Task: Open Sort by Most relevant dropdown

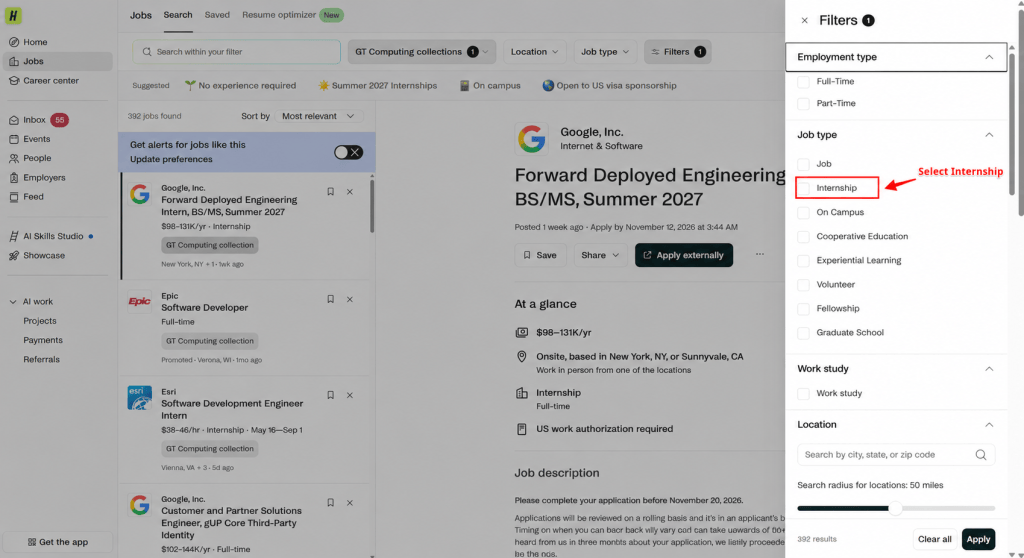Action: click(318, 116)
